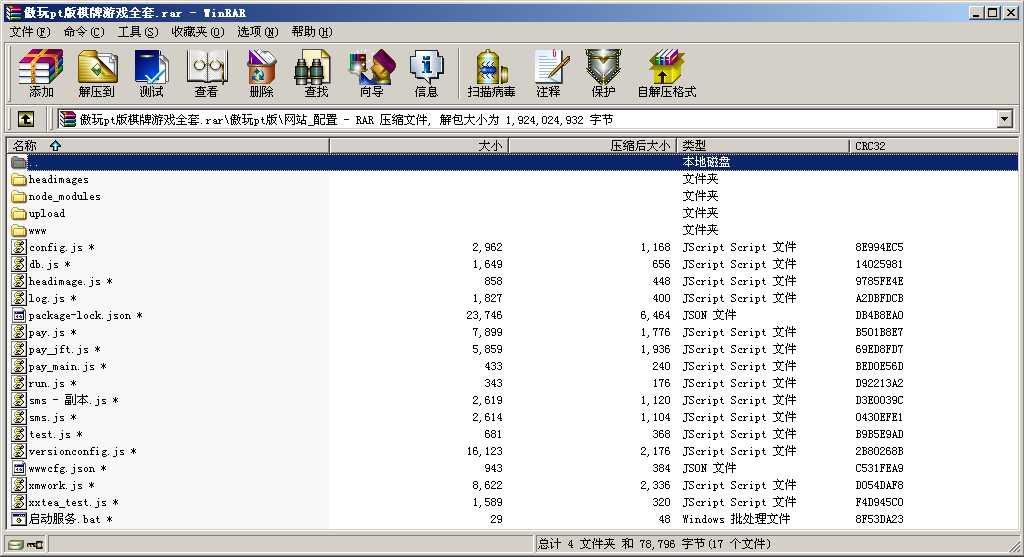1024x557 pixels.
Task: Open the Help (帮助) menu
Action: point(312,31)
